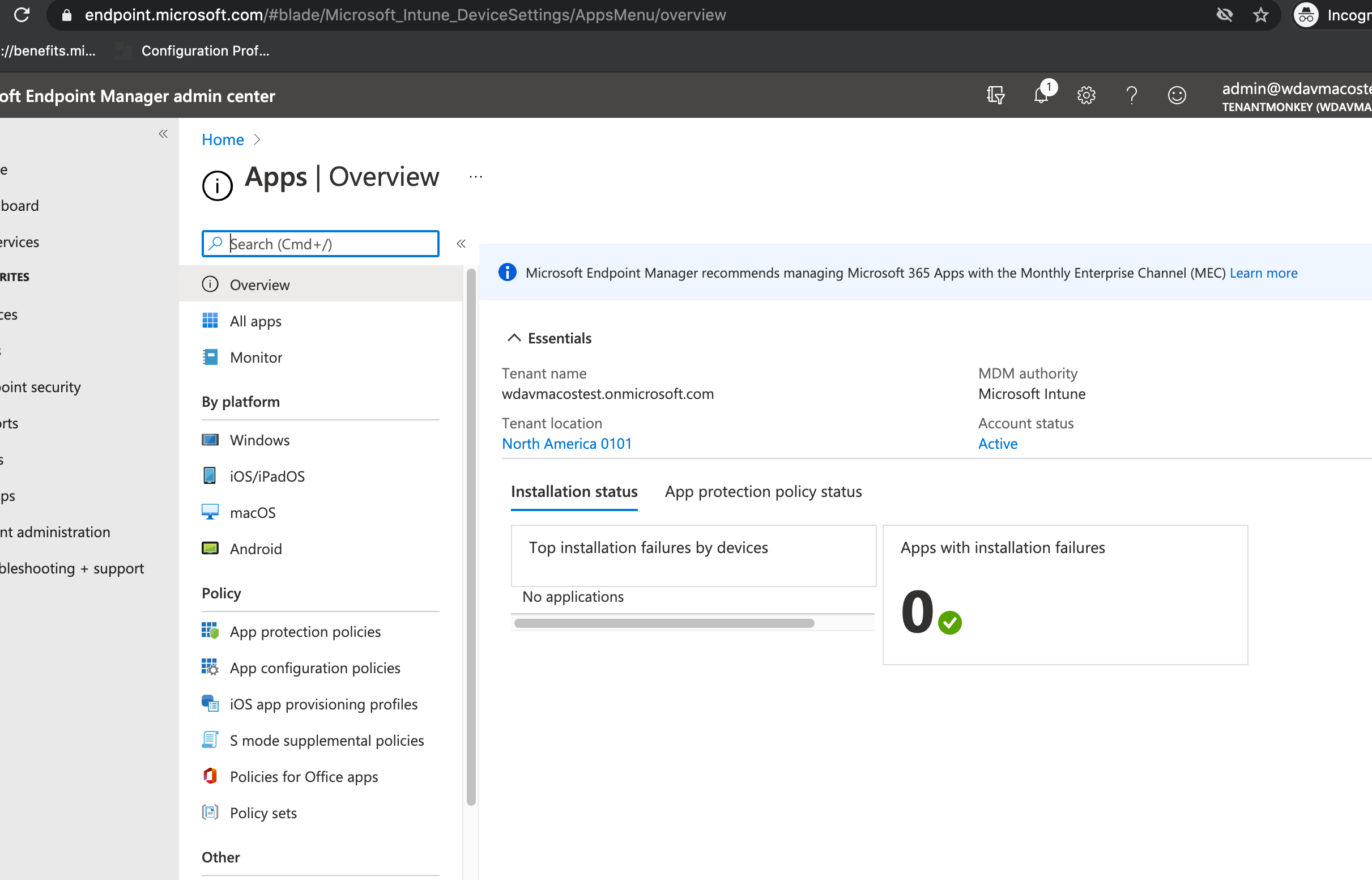Click tenant name wdavmacostest.onmicrosoft.com
1372x880 pixels.
[608, 394]
